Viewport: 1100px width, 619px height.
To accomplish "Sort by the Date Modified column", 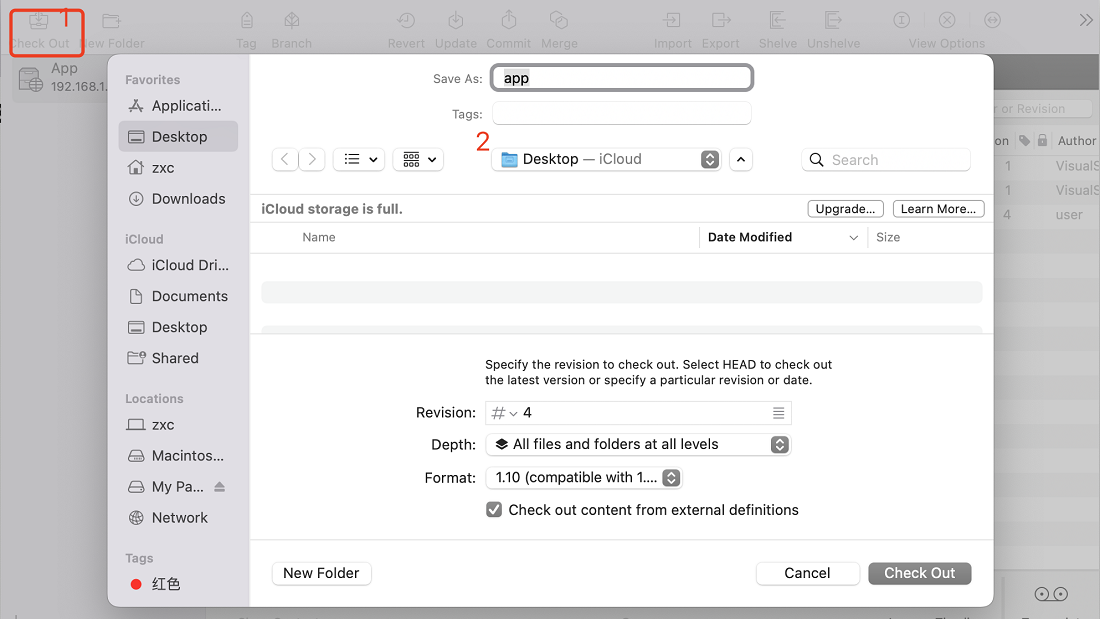I will click(783, 237).
